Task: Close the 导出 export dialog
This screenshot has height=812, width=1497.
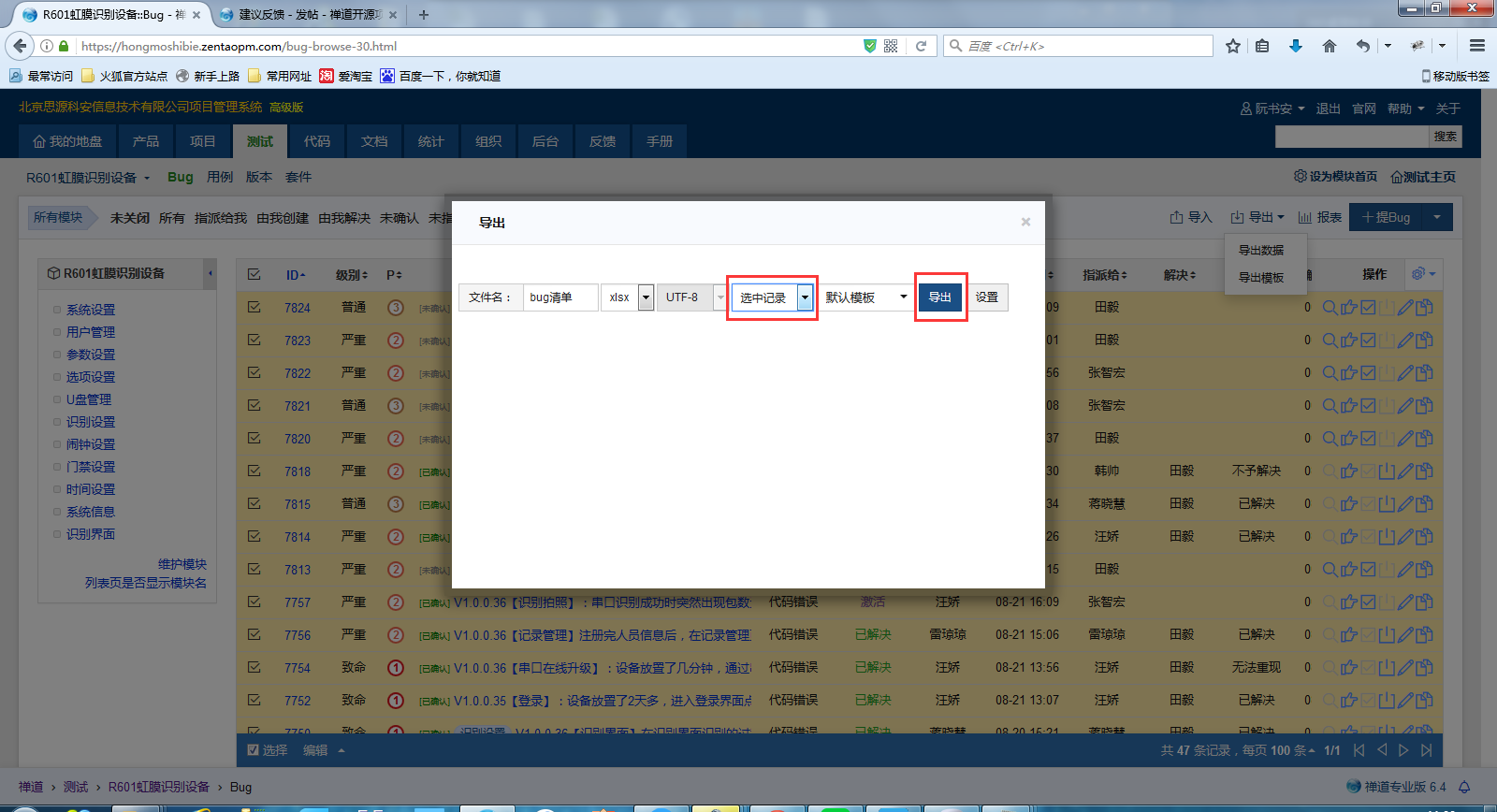Action: tap(1025, 222)
